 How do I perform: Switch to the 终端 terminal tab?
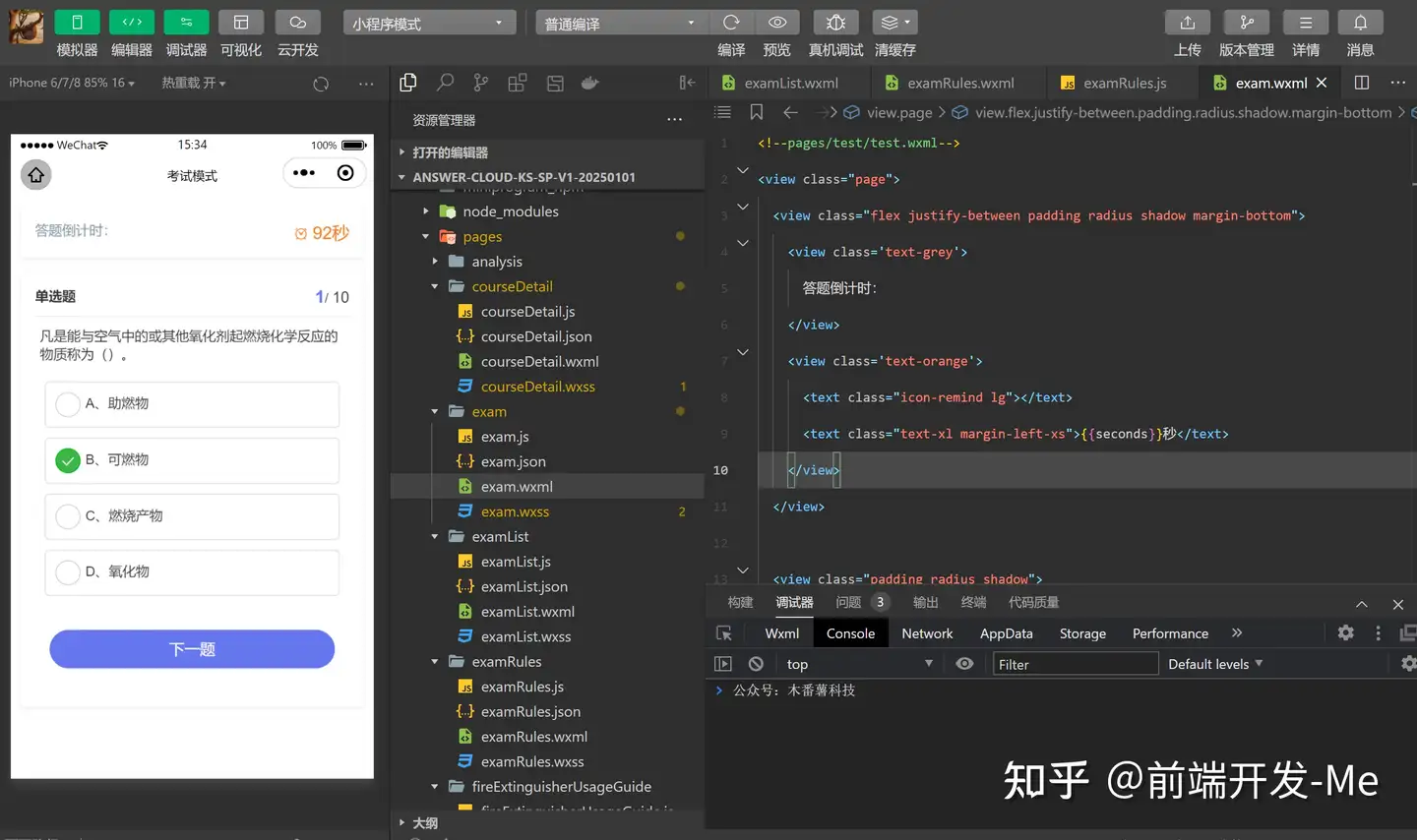(973, 602)
